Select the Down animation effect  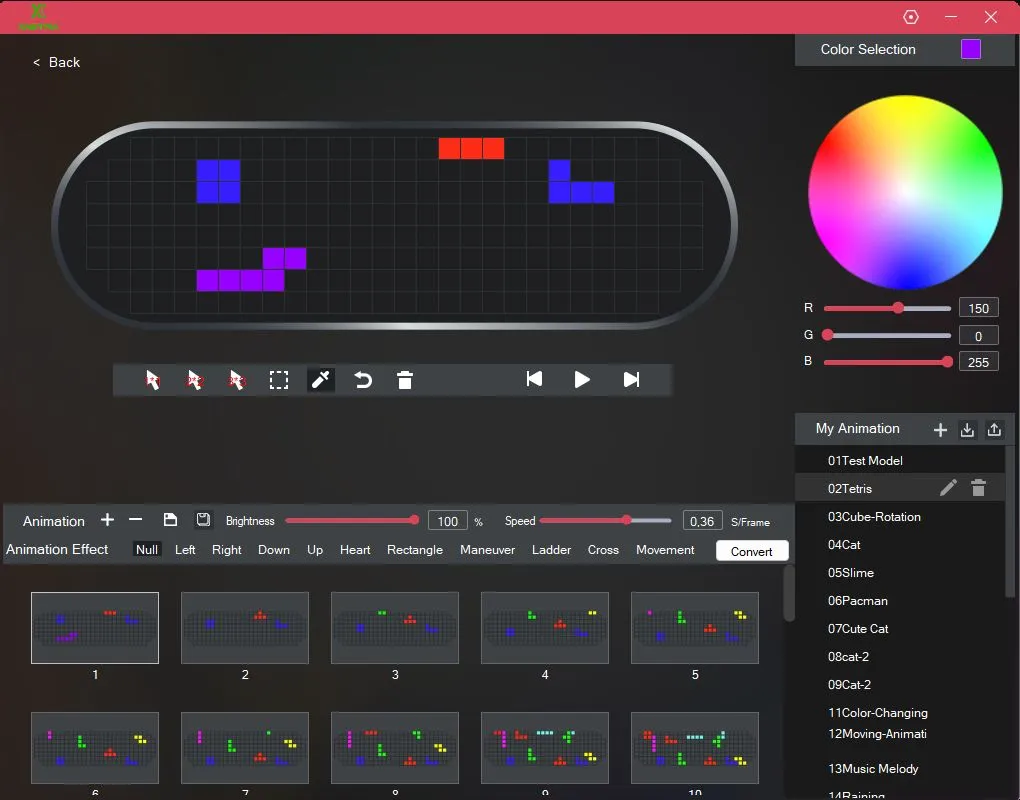coord(274,550)
